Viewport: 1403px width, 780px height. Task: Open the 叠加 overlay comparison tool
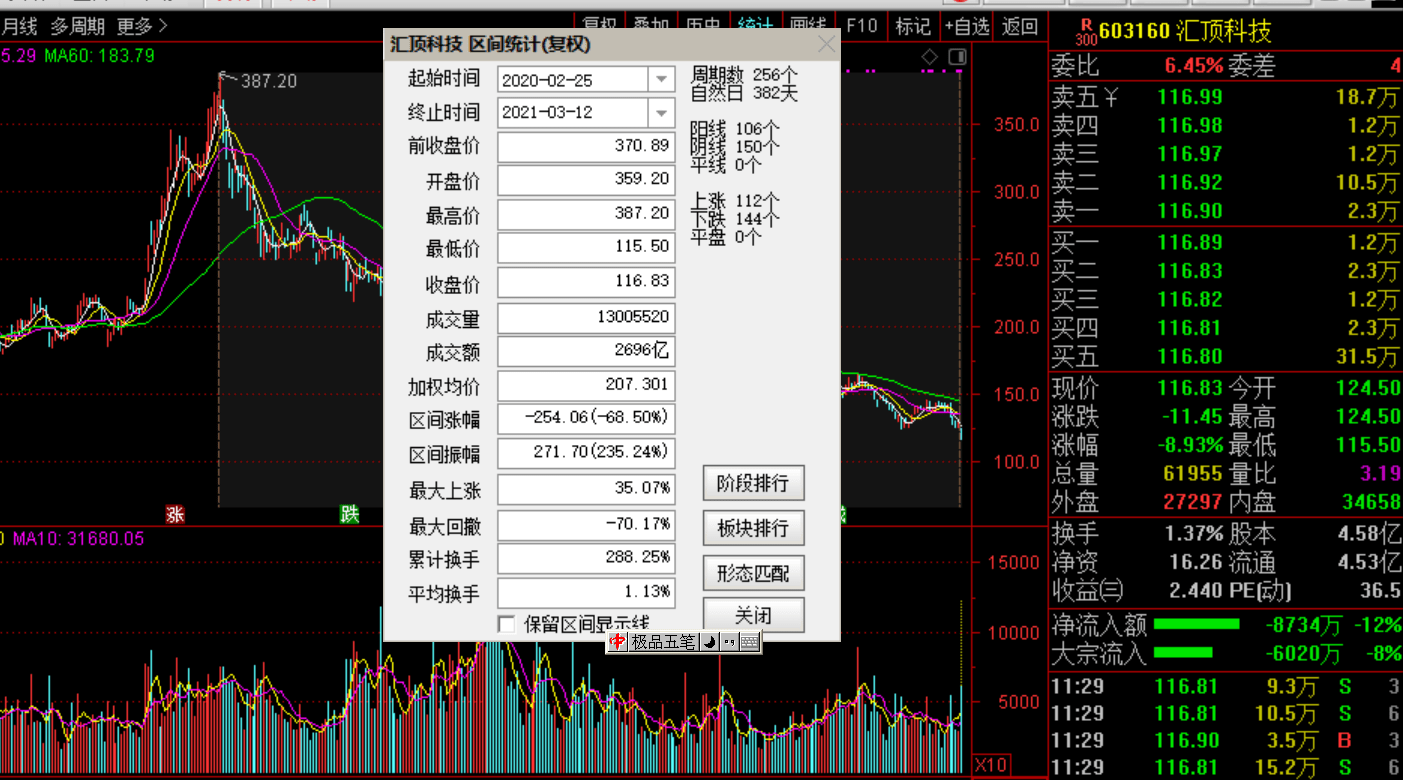[x=652, y=26]
